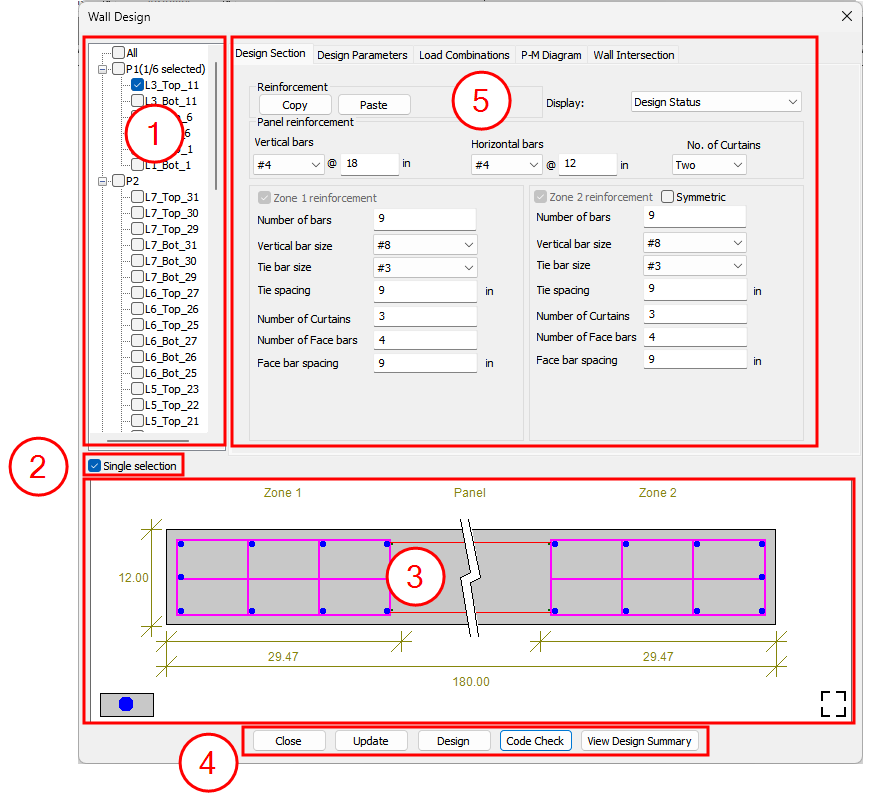Viewport: 870px width, 801px height.
Task: Open the Load Combinations tab
Action: pyautogui.click(x=464, y=55)
